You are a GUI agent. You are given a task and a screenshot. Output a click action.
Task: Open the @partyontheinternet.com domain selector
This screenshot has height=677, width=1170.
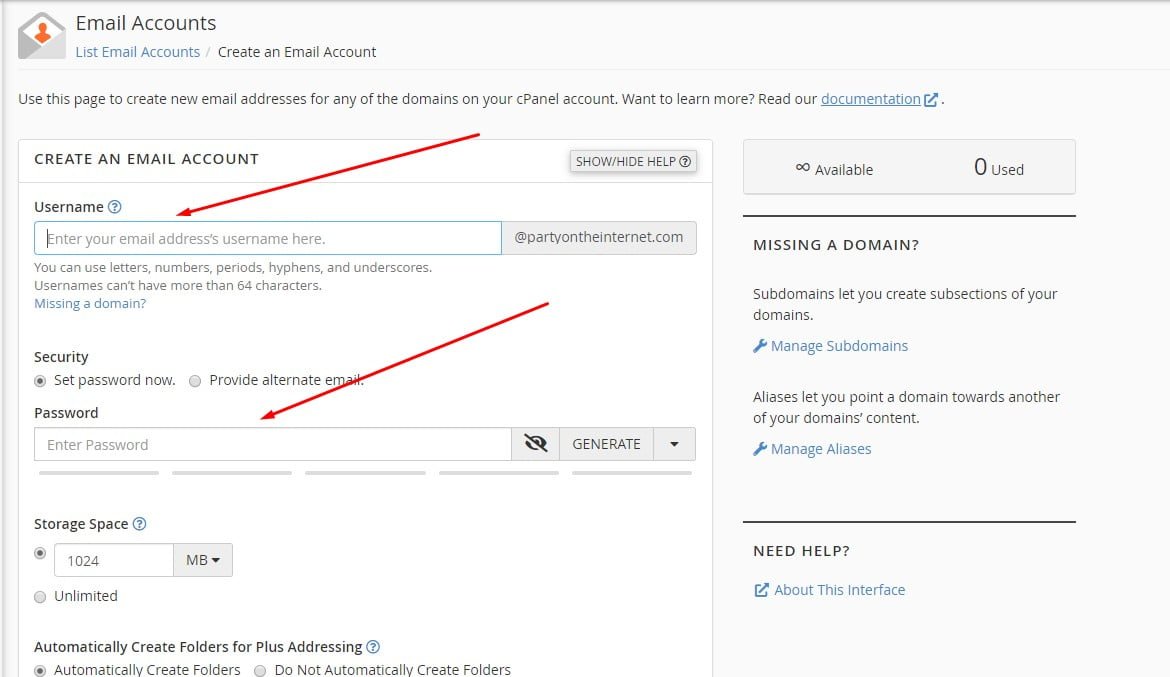coord(598,238)
